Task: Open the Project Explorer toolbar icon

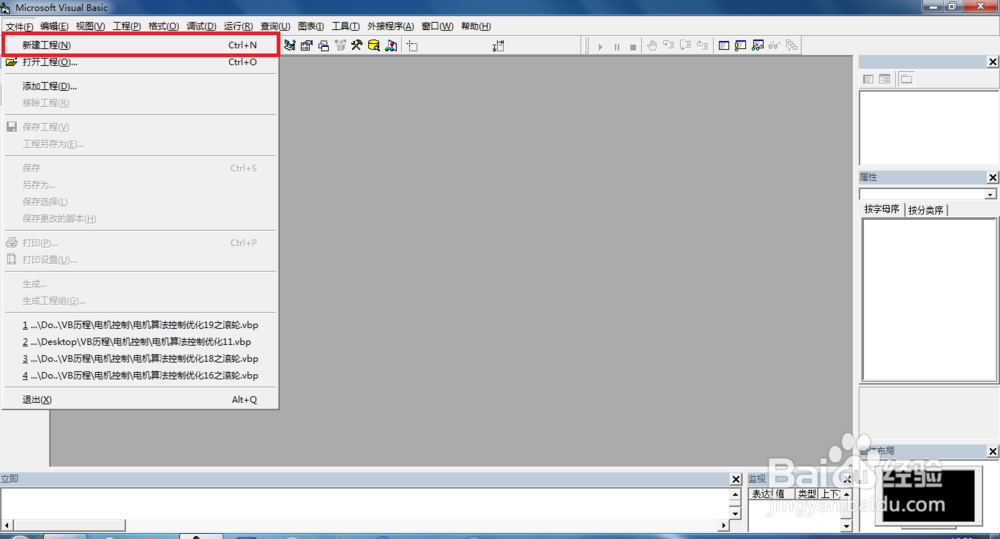Action: click(x=290, y=45)
